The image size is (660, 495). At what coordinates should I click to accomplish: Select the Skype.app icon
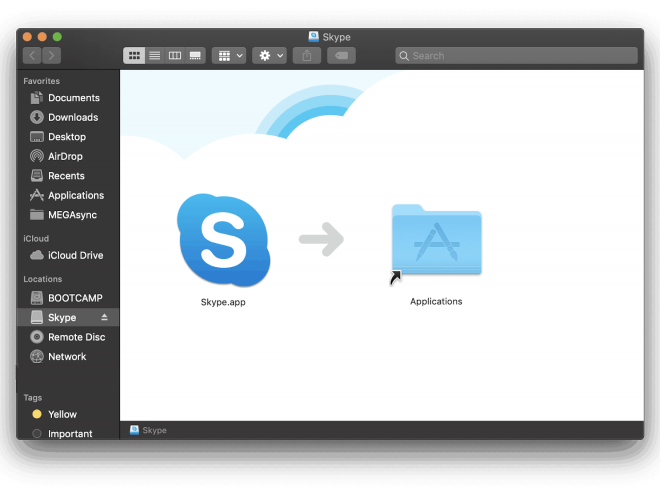pyautogui.click(x=224, y=240)
